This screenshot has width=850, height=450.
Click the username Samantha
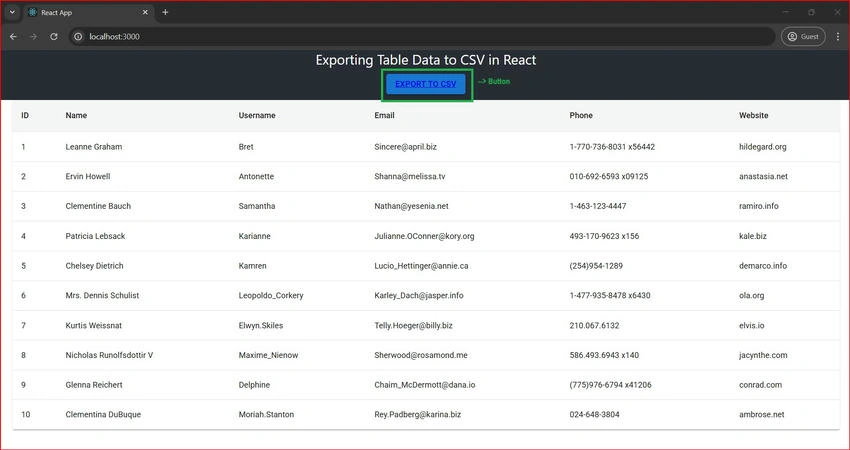tap(257, 206)
